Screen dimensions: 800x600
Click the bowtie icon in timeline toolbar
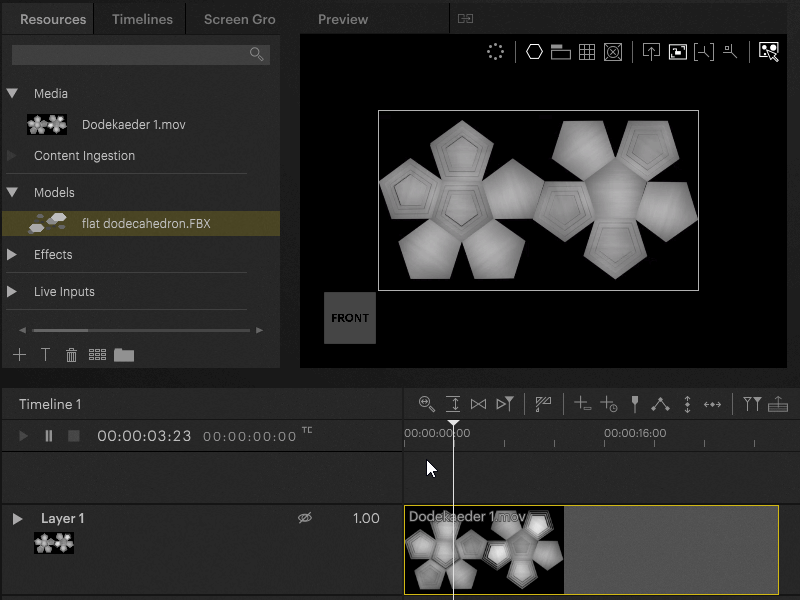click(478, 404)
